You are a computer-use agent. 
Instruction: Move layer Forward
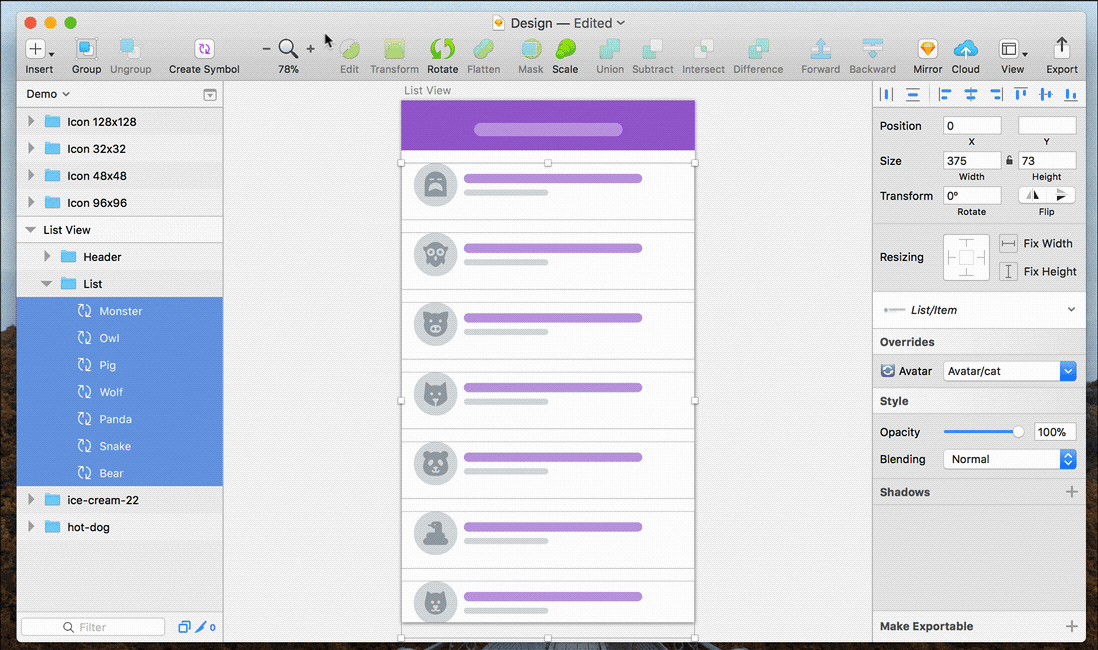tap(821, 49)
